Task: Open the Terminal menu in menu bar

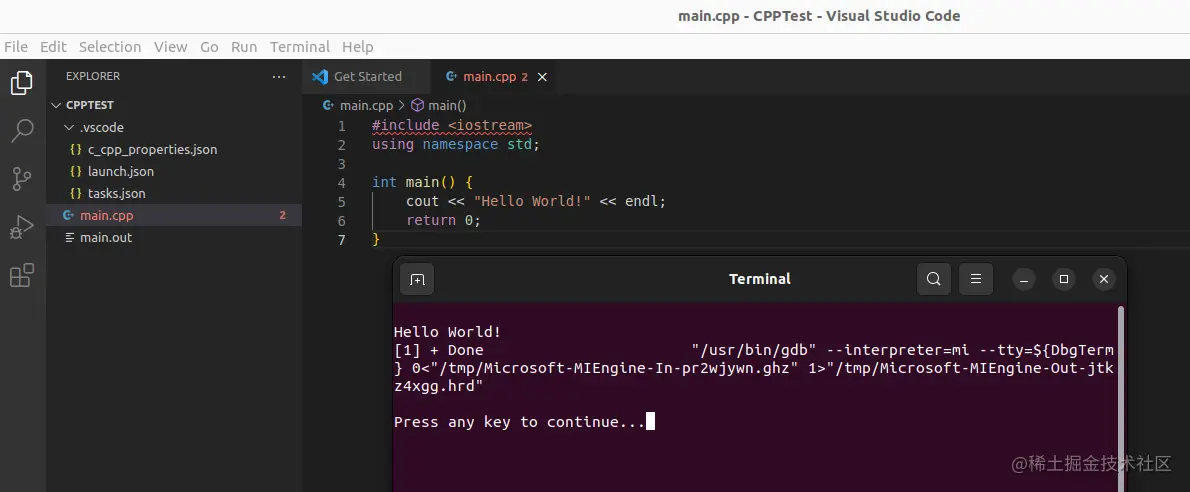Action: pos(300,47)
